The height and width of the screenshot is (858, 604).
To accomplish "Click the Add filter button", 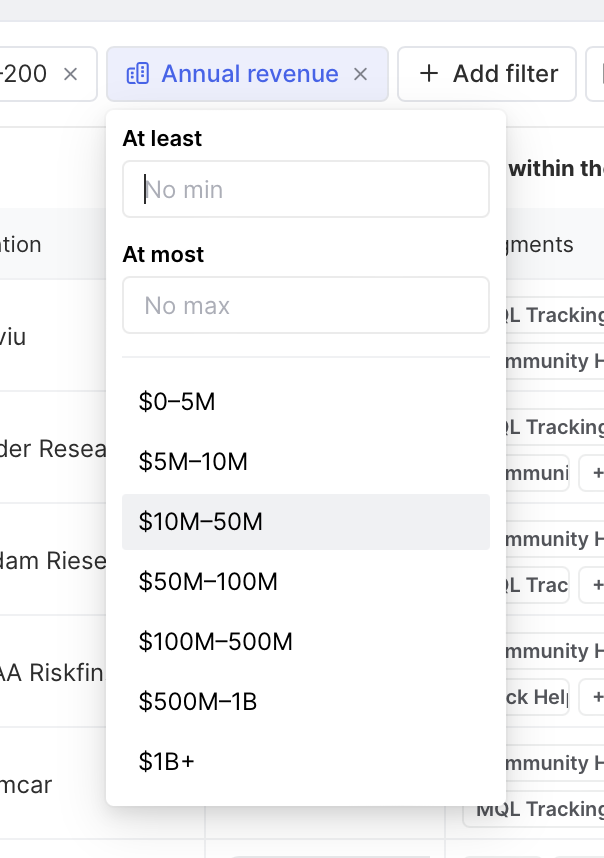I will (487, 74).
